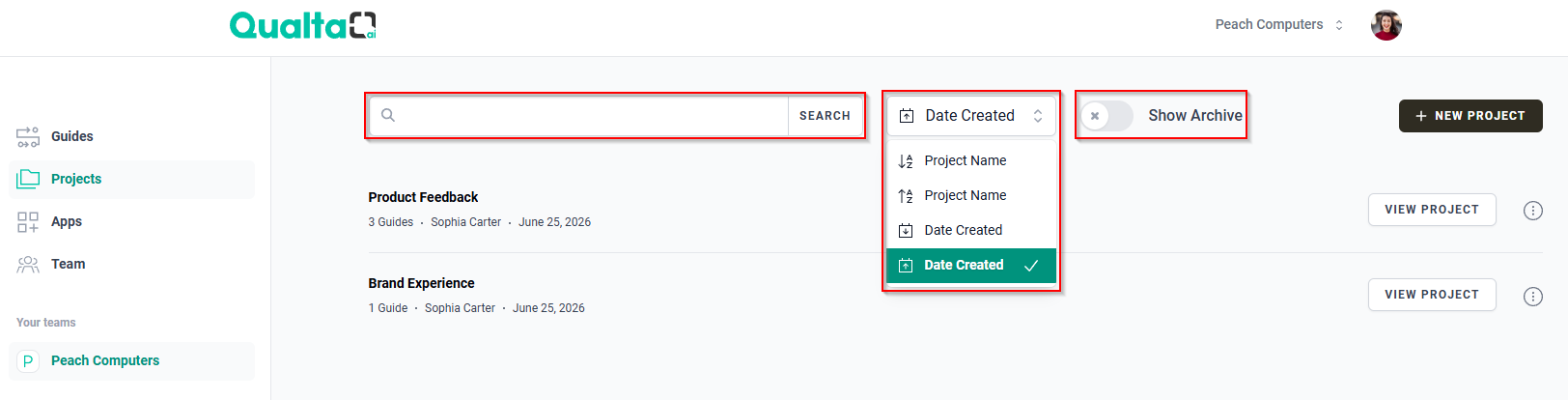Screen dimensions: 1568x400
Task: Open more options for Brand Experience
Action: 1533,297
